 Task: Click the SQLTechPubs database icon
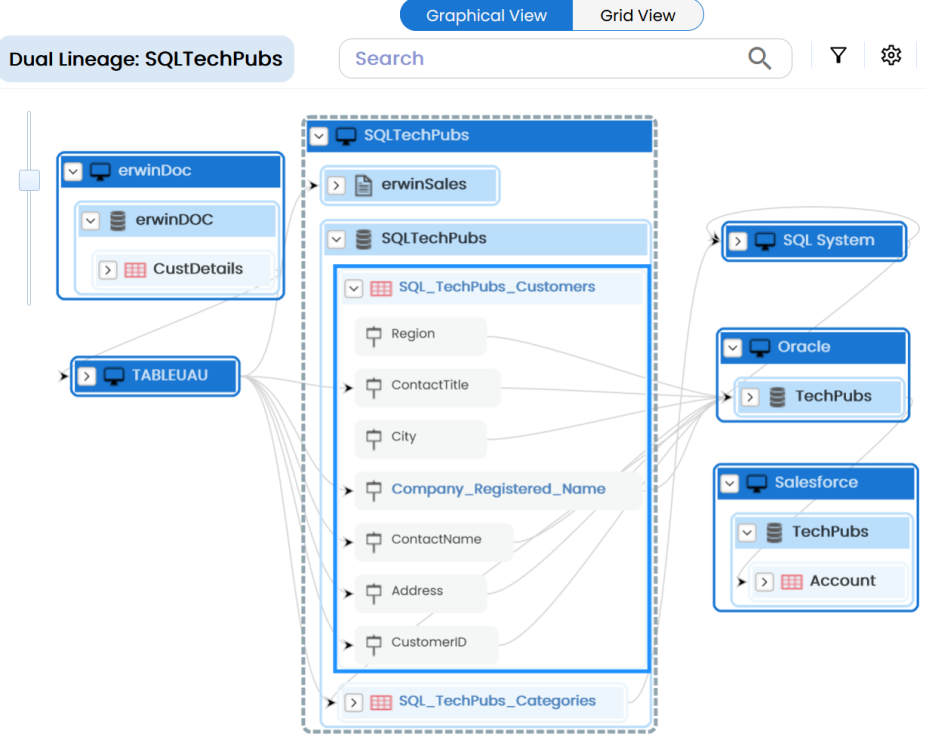tap(364, 239)
